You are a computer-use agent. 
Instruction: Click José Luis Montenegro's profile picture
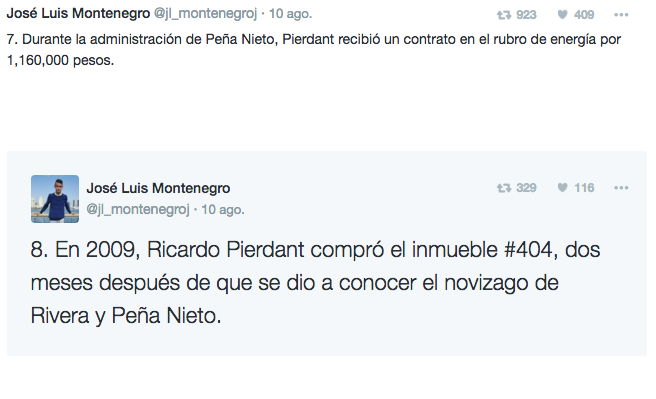pos(55,199)
